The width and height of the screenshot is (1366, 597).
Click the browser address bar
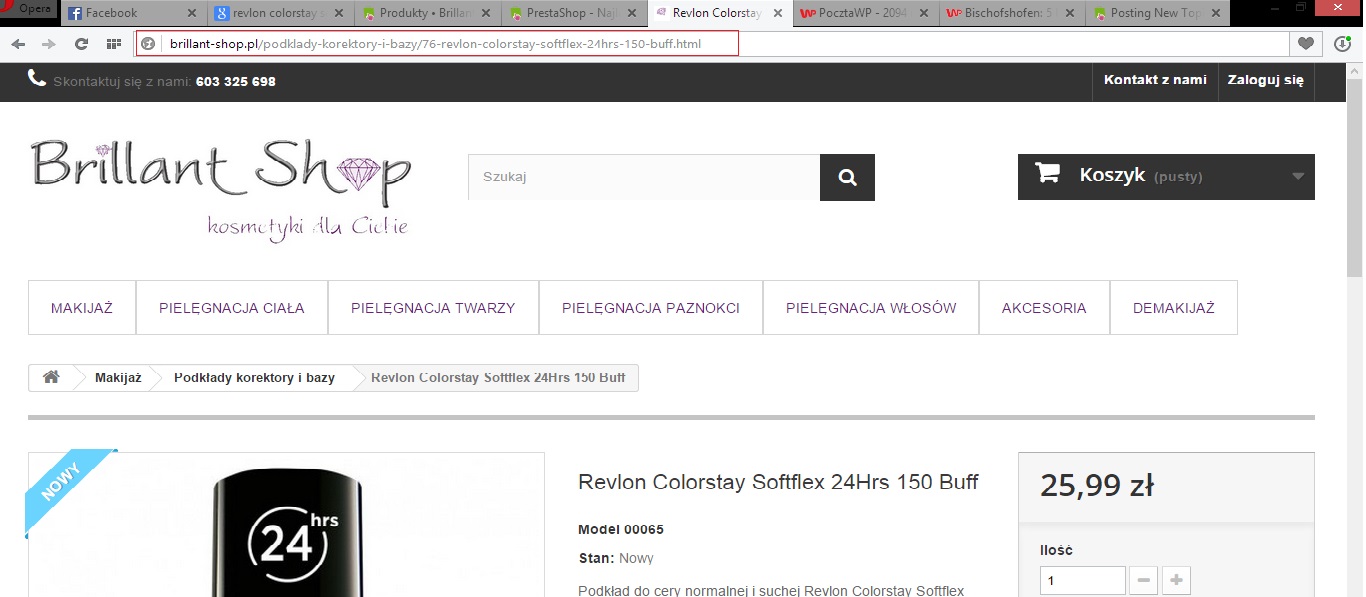(712, 44)
